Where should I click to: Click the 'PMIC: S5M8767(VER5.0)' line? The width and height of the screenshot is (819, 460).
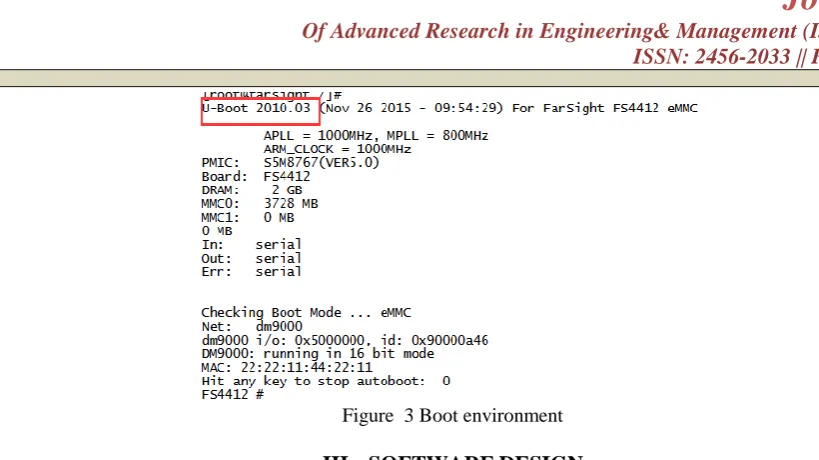click(x=290, y=163)
